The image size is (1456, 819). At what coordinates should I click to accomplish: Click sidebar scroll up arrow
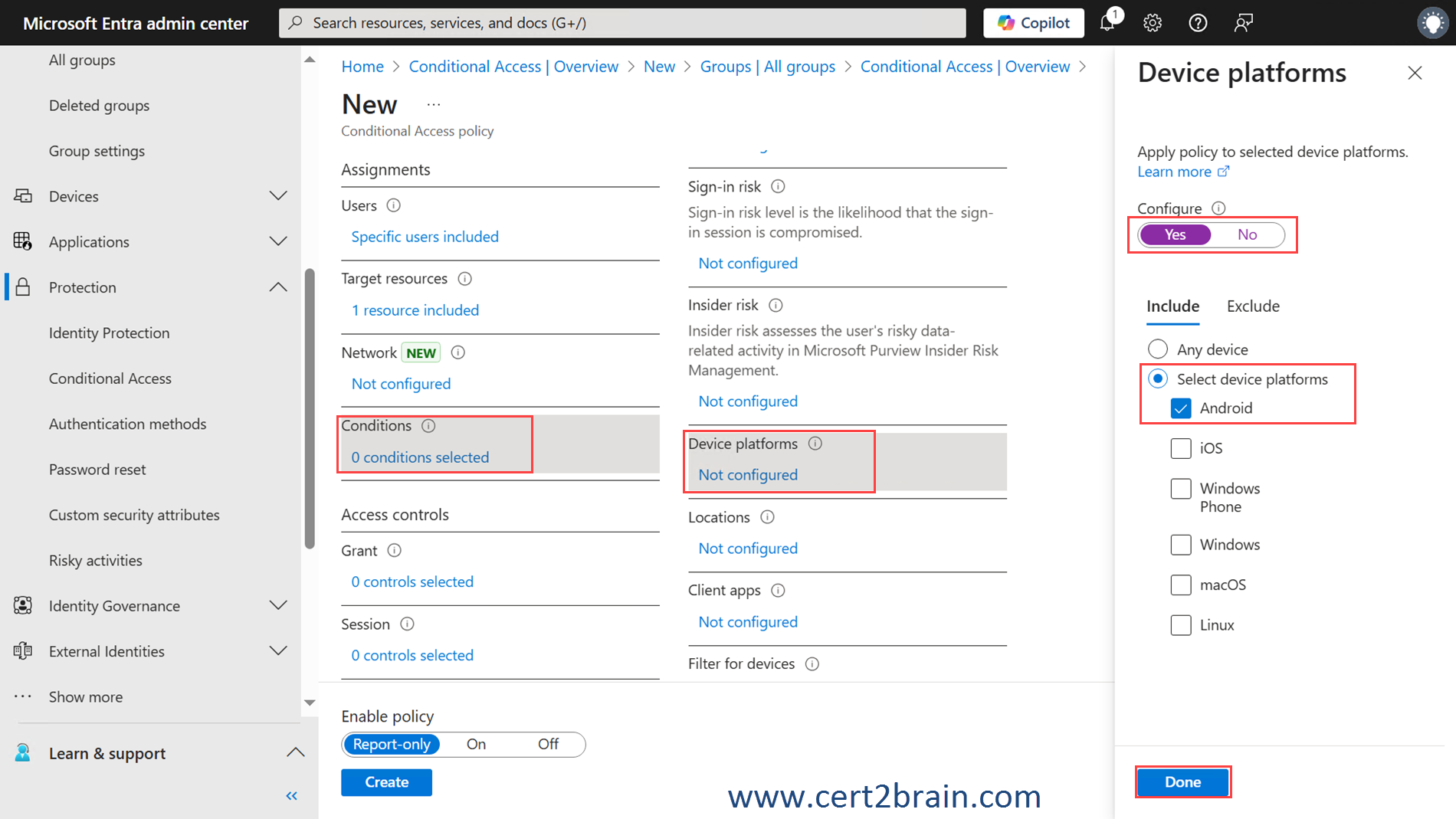point(310,60)
